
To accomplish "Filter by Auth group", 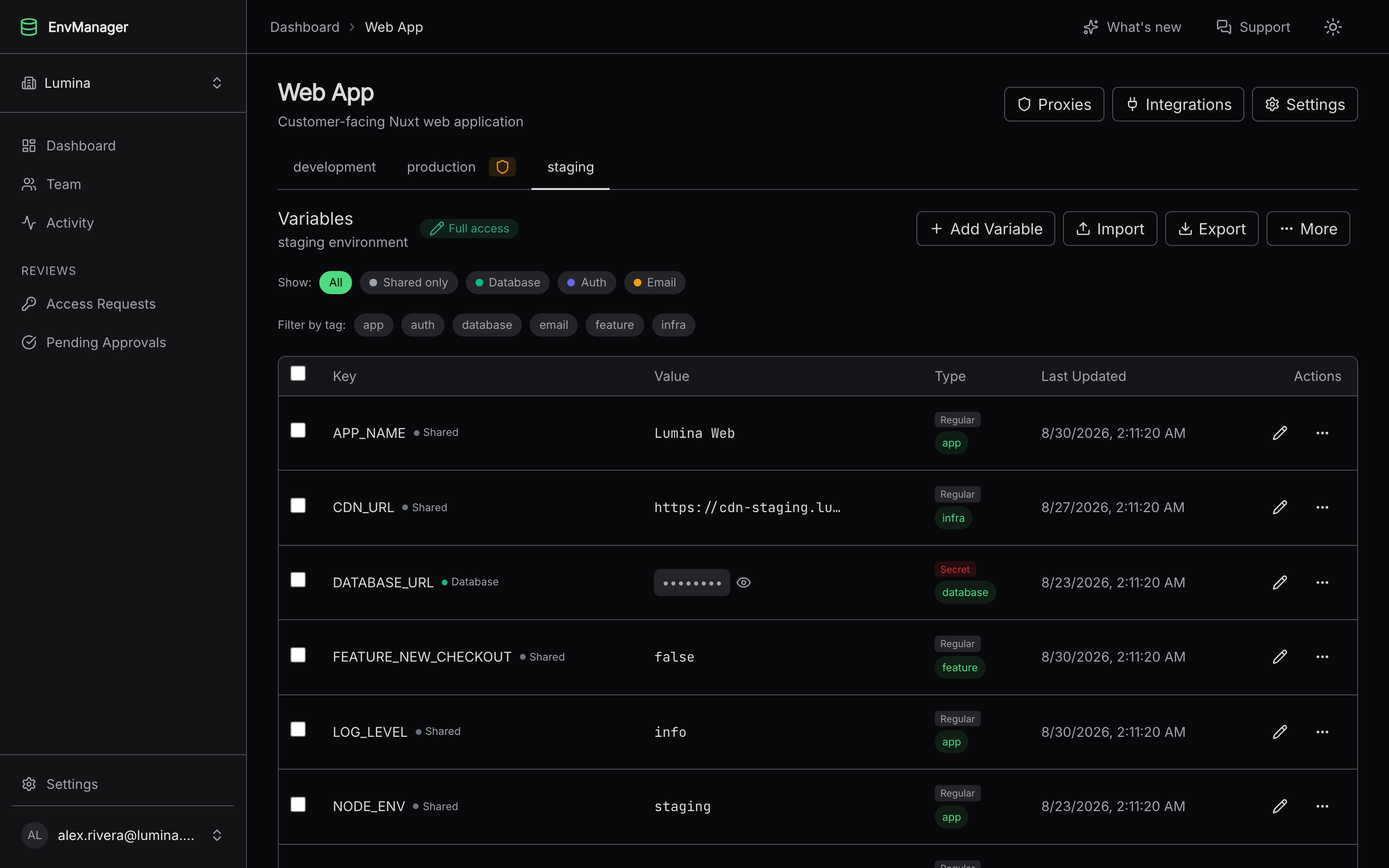I will (x=586, y=283).
